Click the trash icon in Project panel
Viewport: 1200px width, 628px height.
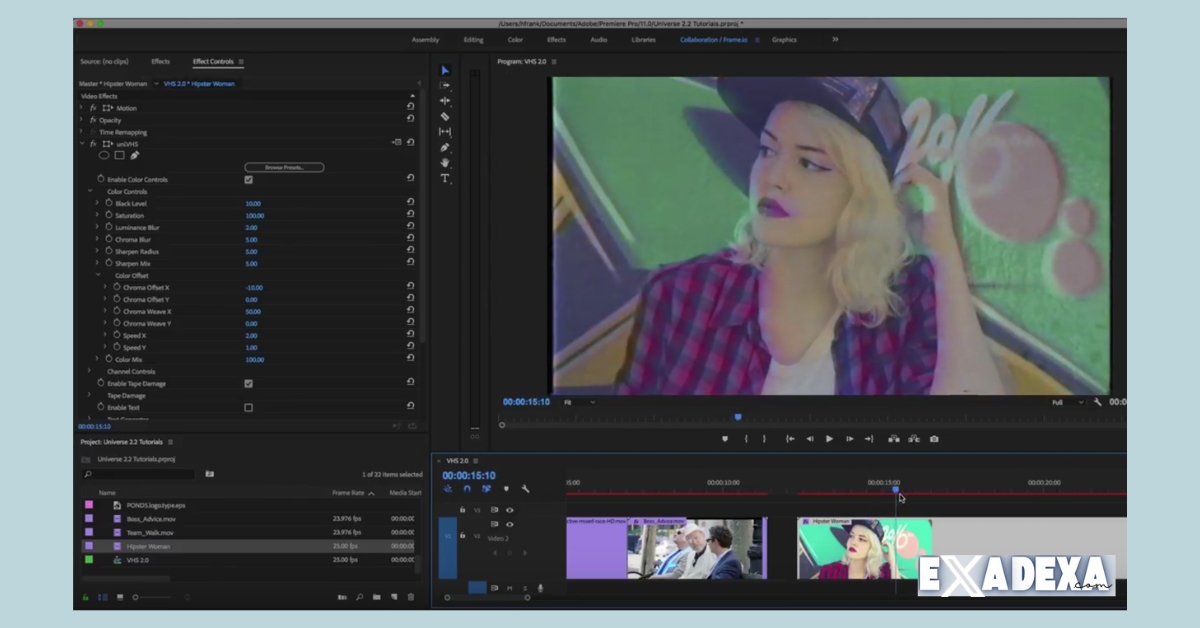[410, 597]
